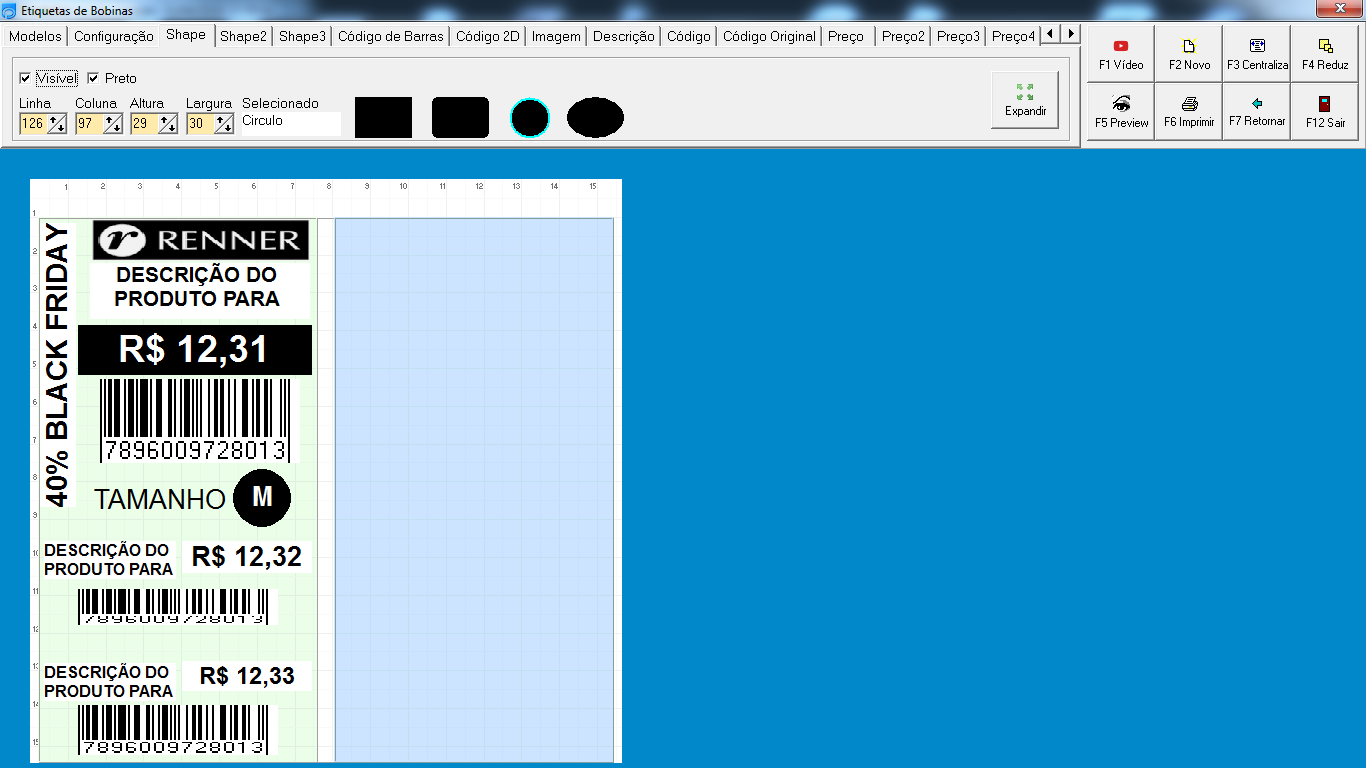The height and width of the screenshot is (768, 1366).
Task: Select the black circle with letter M
Action: (262, 497)
